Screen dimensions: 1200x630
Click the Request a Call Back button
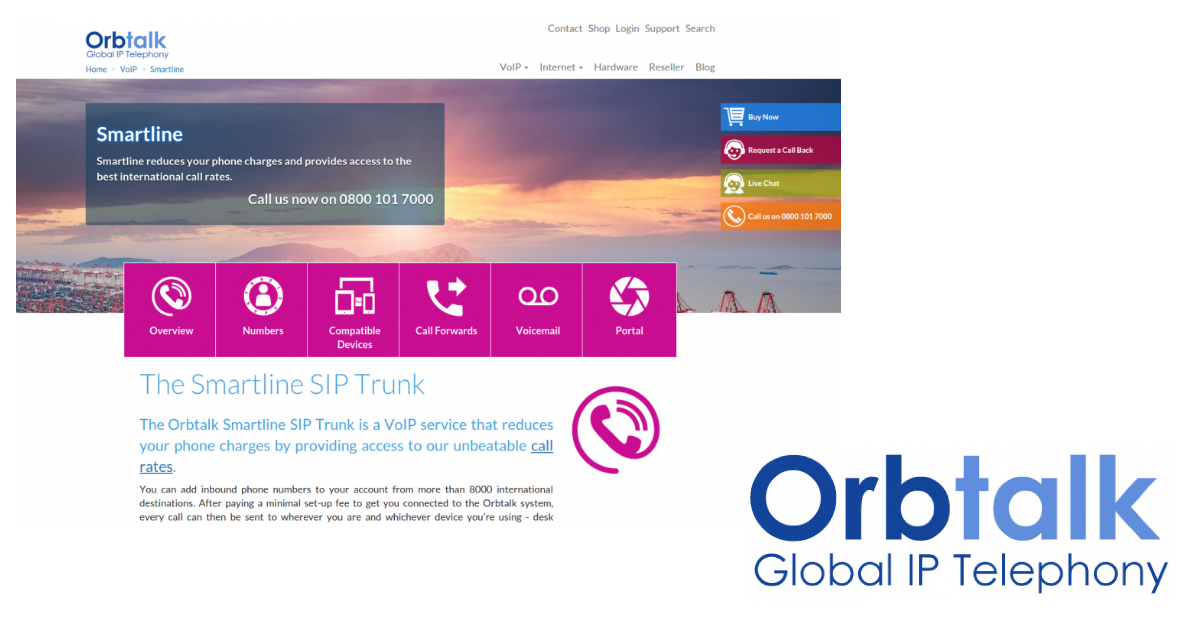pyautogui.click(x=780, y=149)
